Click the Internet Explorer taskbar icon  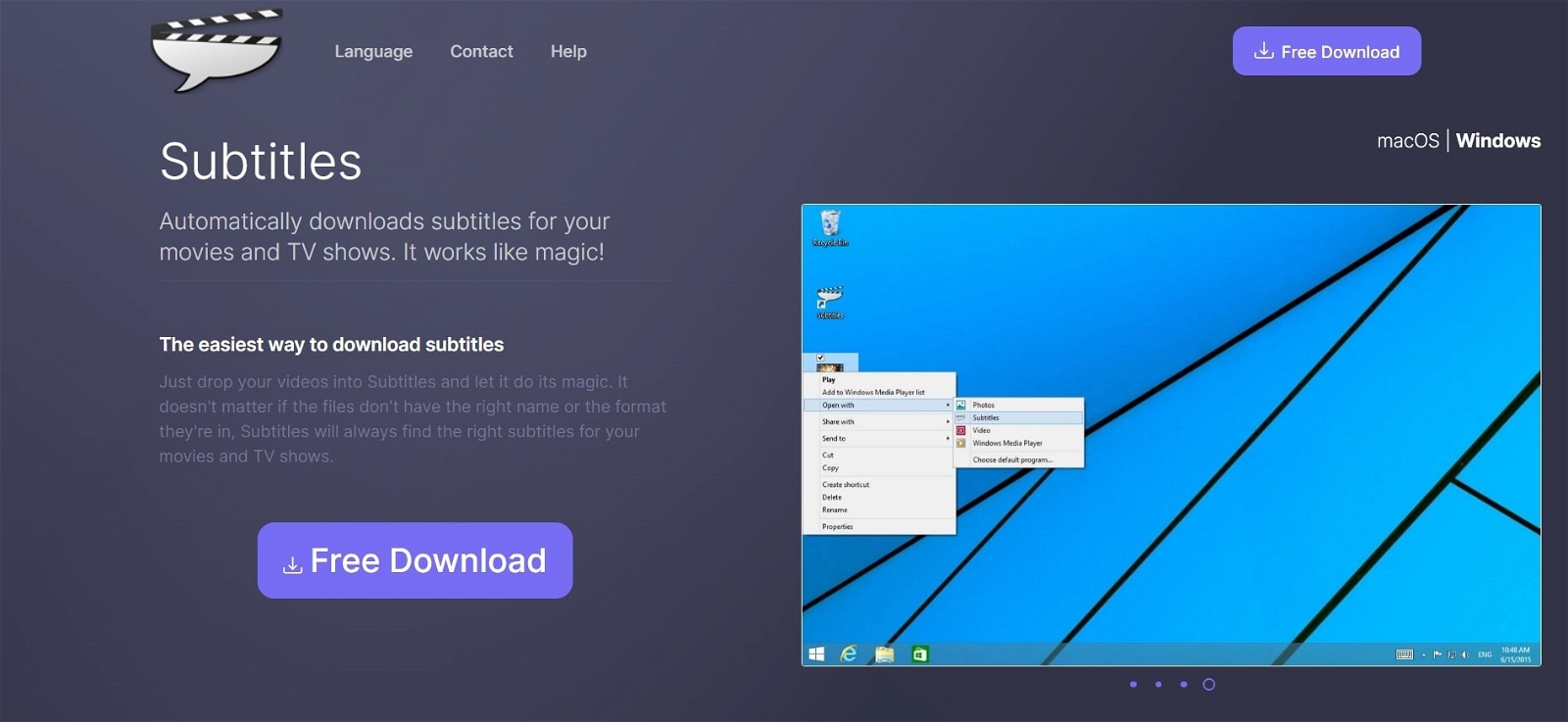point(849,654)
